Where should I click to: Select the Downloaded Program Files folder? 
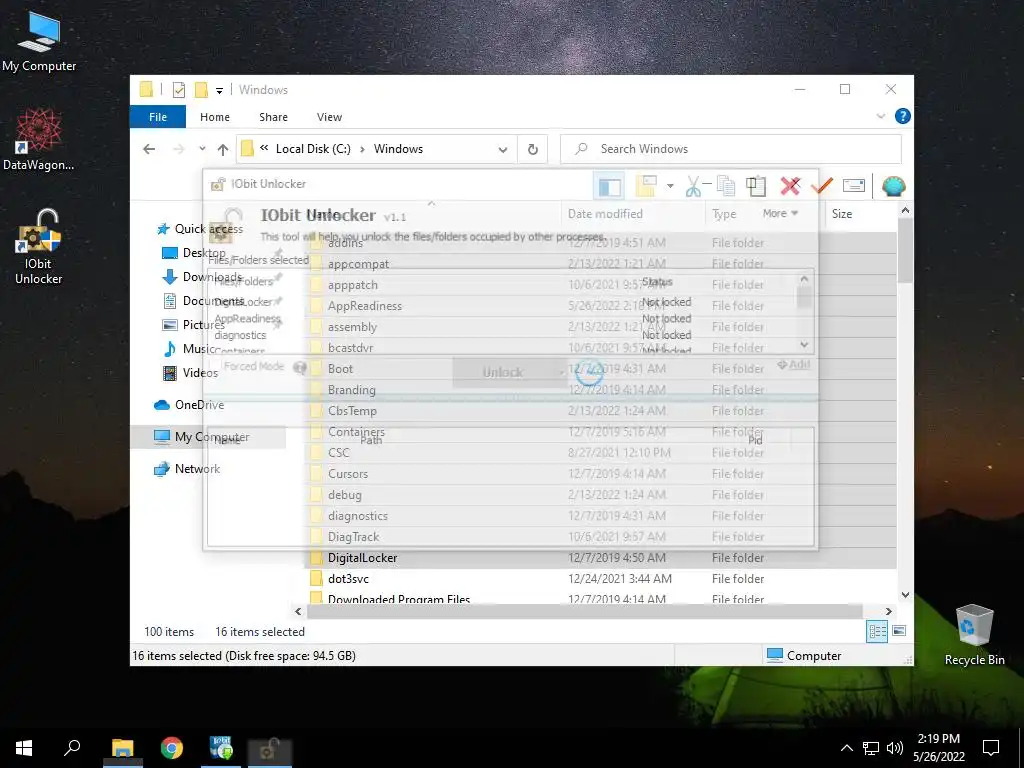click(x=399, y=598)
